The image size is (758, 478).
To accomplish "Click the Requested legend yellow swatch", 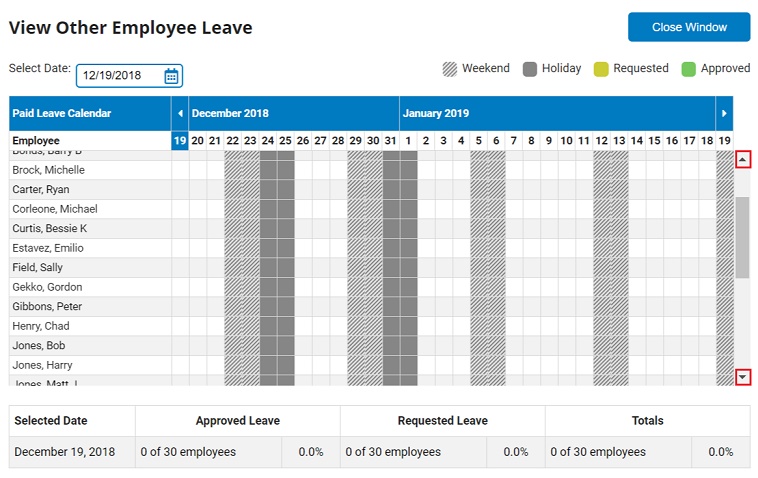I will [601, 69].
